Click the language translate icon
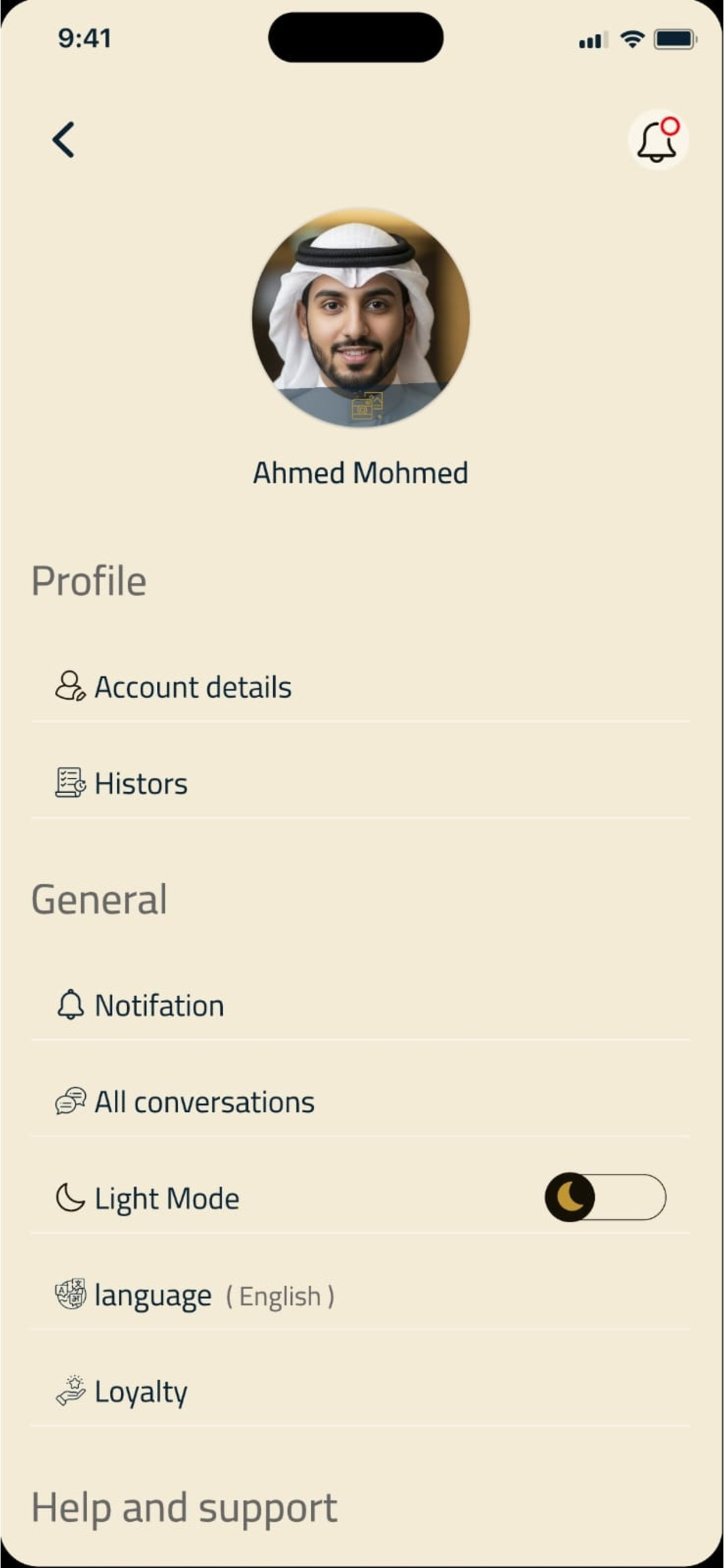 71,1293
